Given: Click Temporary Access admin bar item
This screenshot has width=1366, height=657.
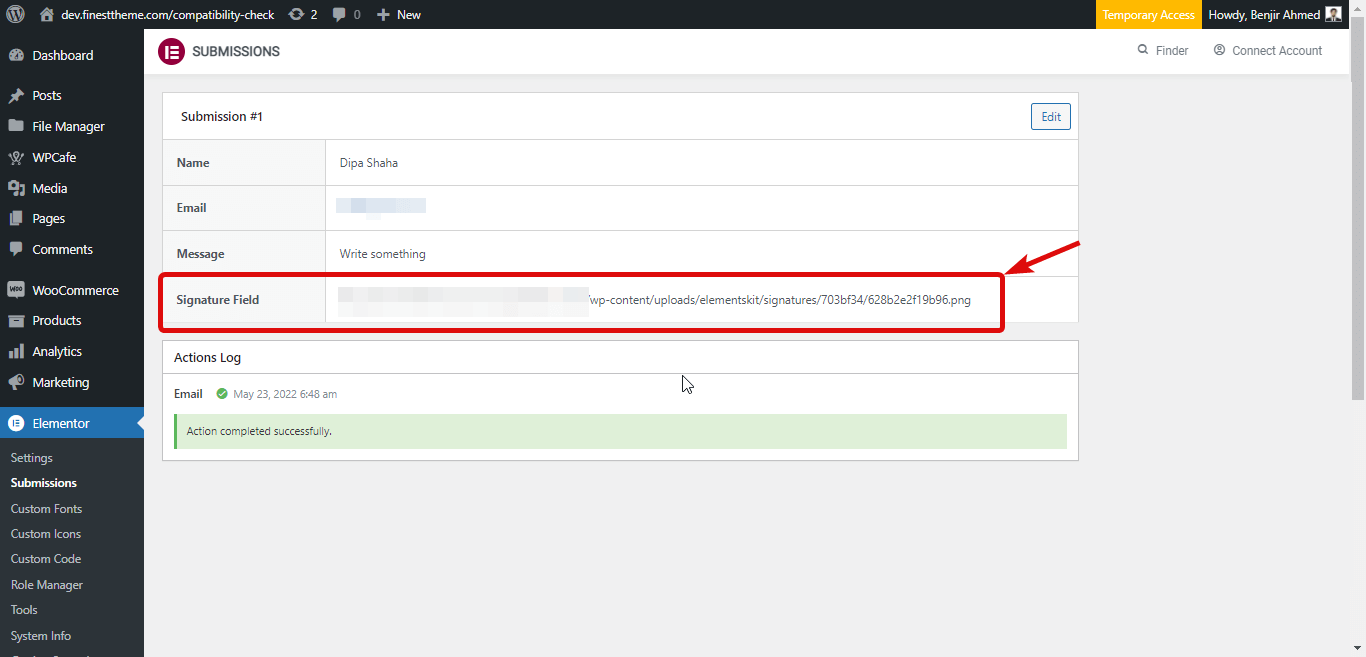Looking at the screenshot, I should (x=1148, y=14).
